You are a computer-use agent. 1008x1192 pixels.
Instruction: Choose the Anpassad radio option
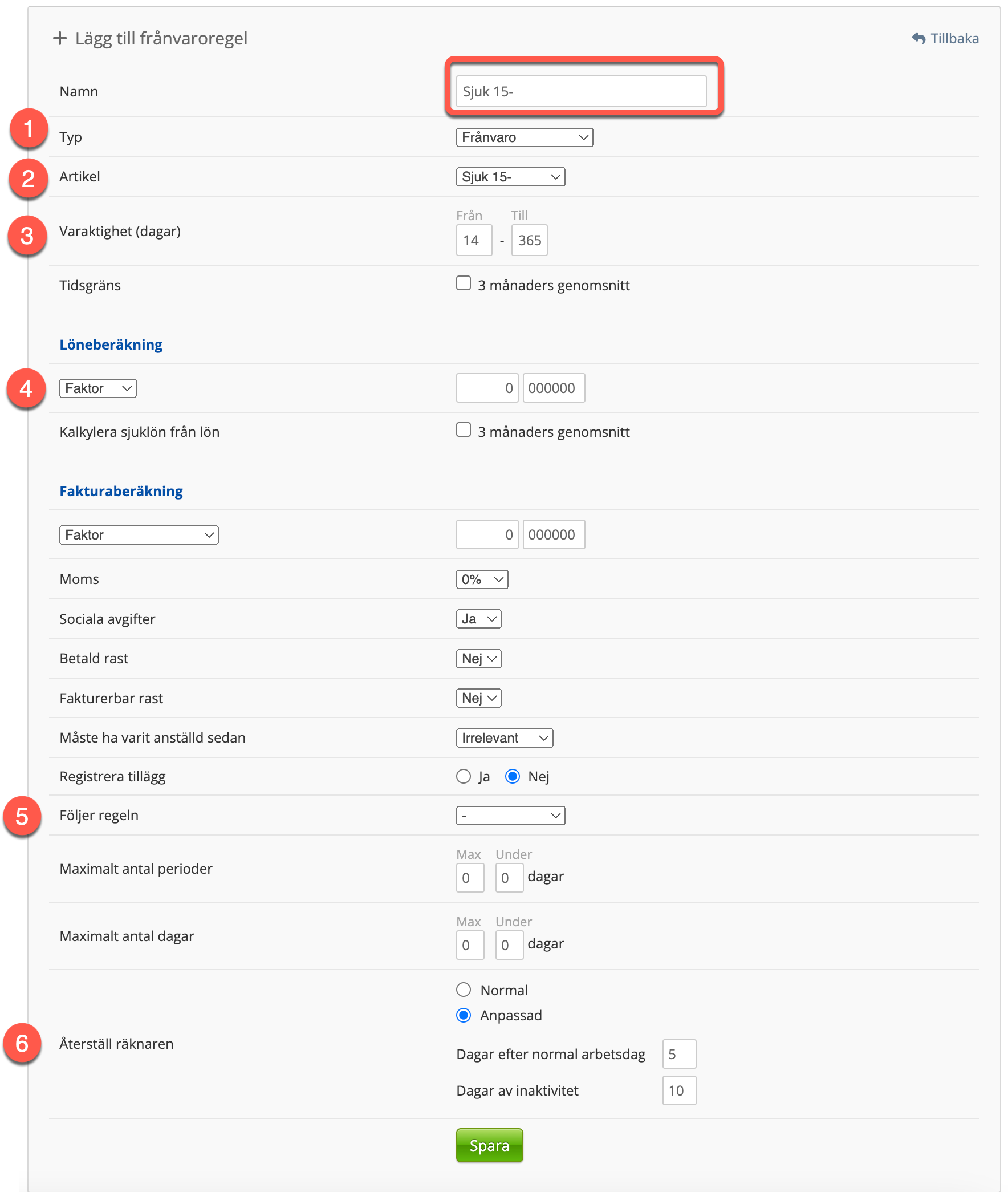464,1015
